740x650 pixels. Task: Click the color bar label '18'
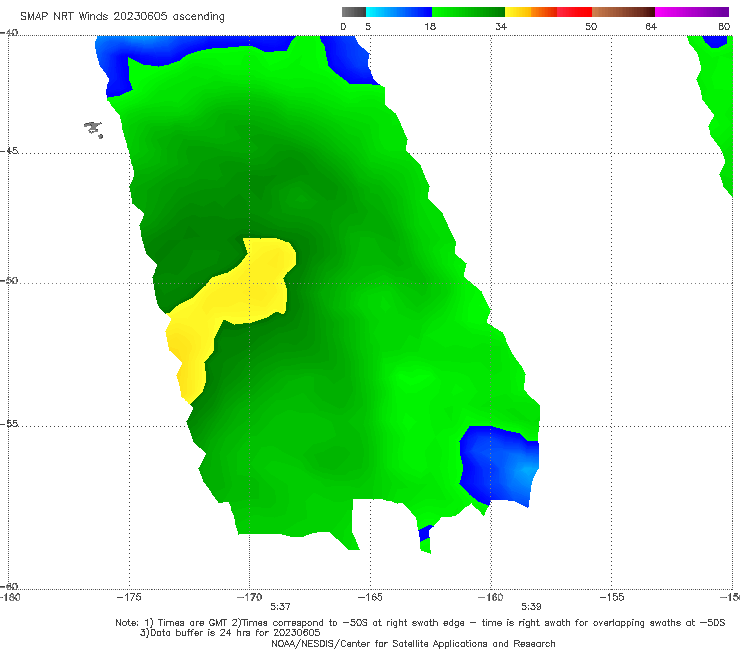(430, 26)
